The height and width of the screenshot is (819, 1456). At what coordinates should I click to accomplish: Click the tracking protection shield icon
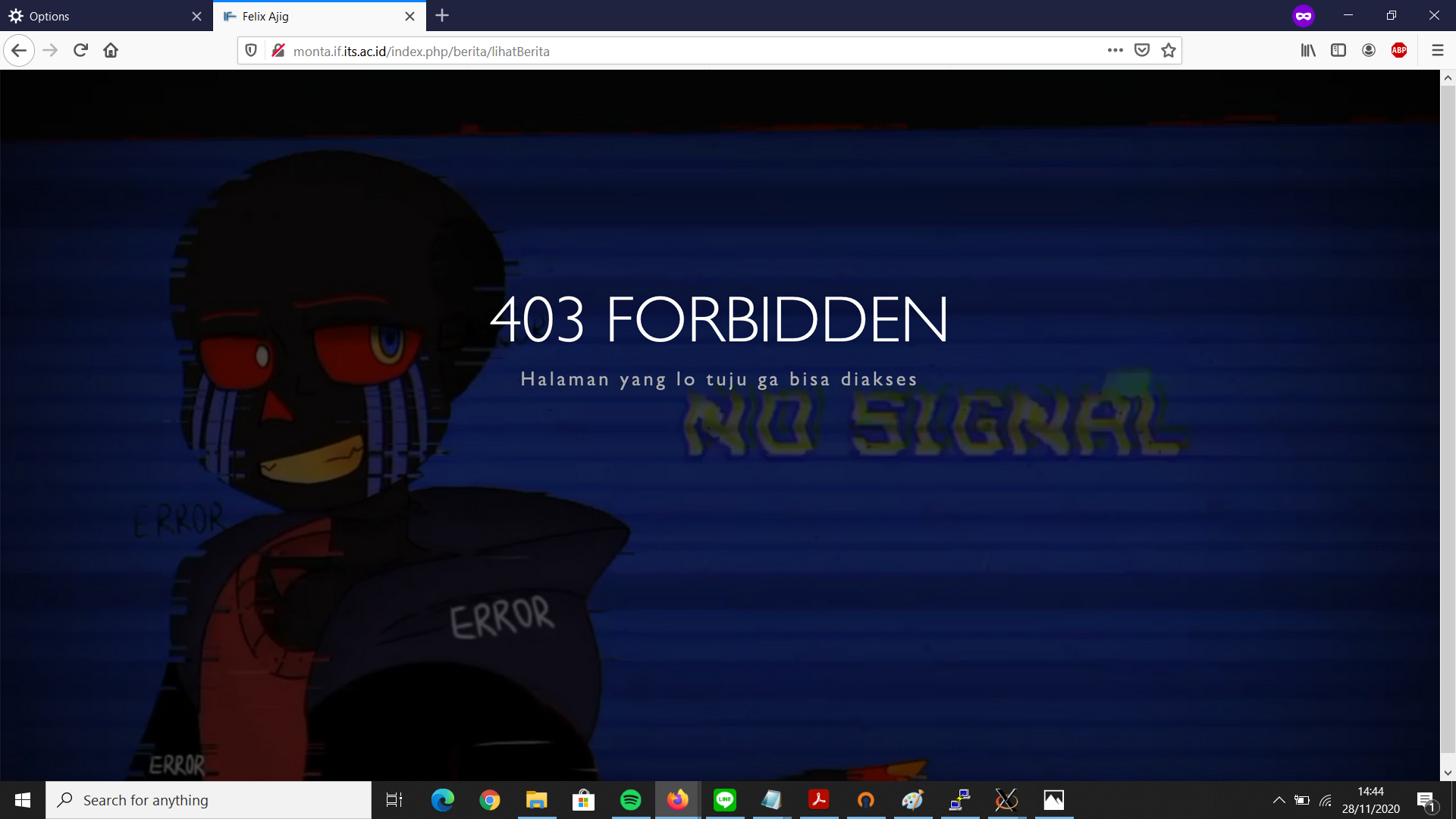(x=251, y=51)
